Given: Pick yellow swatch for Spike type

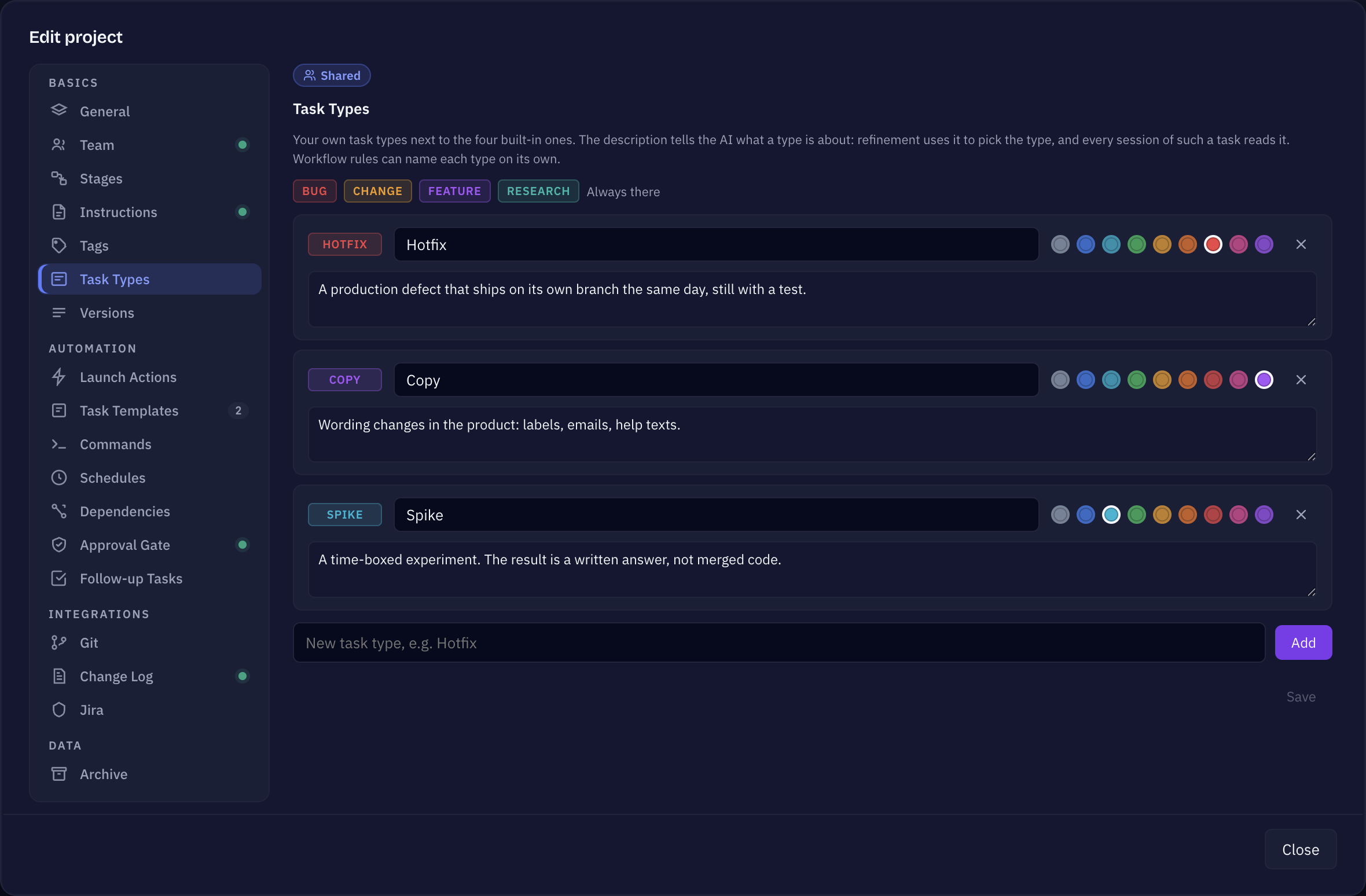Looking at the screenshot, I should click(x=1162, y=515).
